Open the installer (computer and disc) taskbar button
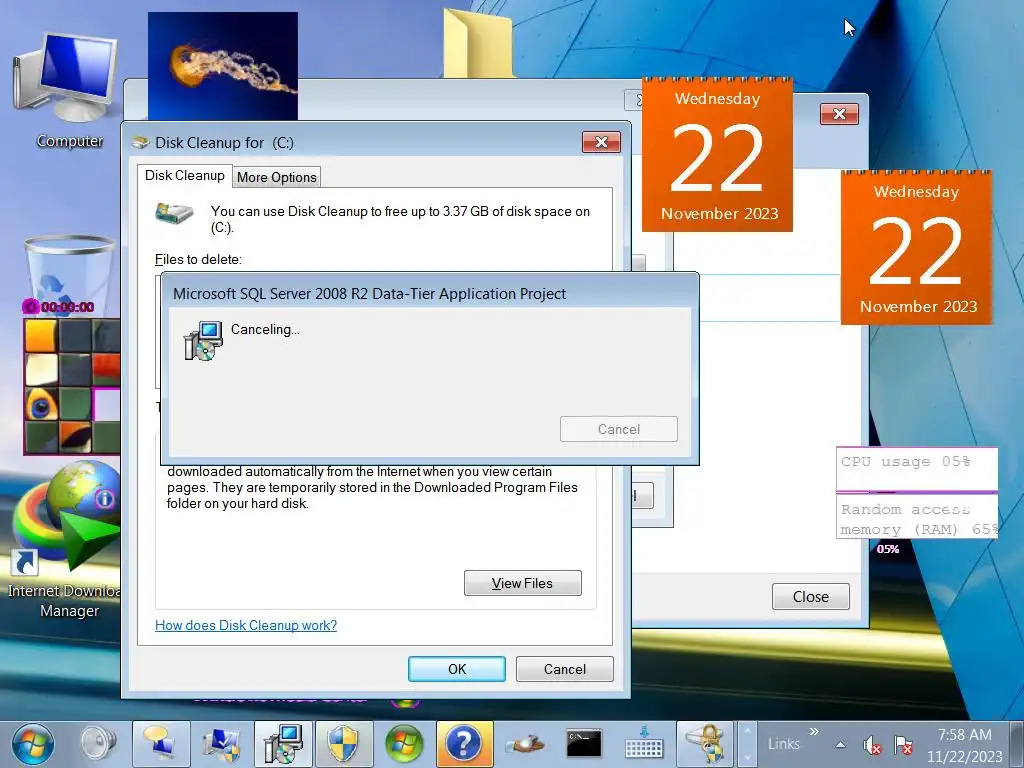 tap(283, 744)
